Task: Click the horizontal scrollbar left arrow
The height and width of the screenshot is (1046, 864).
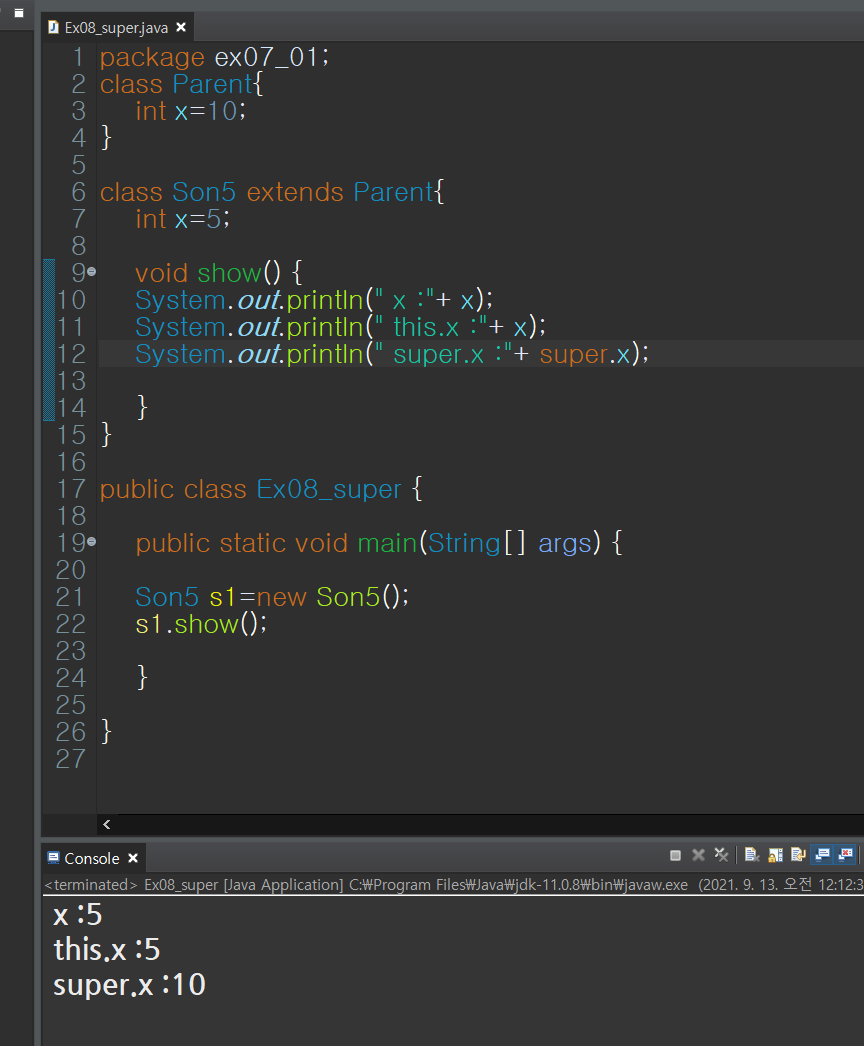Action: click(107, 825)
